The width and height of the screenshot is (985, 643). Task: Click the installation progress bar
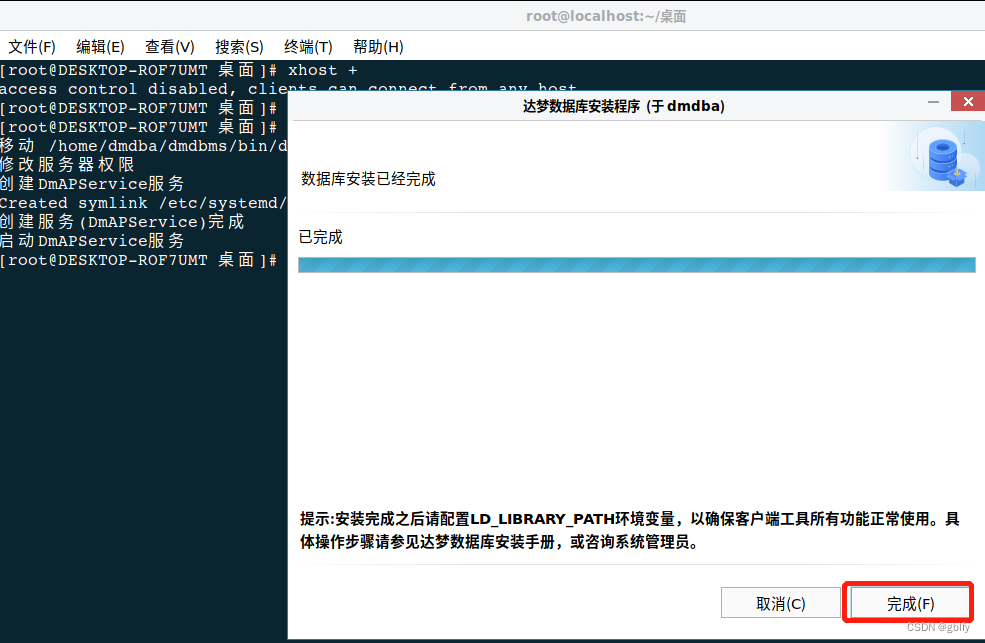tap(636, 265)
